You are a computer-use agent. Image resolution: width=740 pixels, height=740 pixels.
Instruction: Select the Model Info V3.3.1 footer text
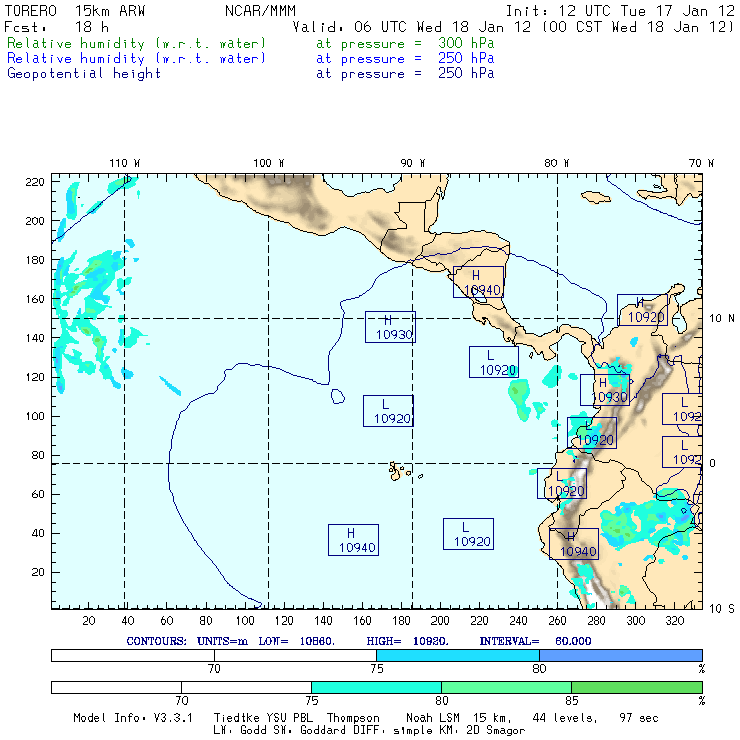pos(133,718)
